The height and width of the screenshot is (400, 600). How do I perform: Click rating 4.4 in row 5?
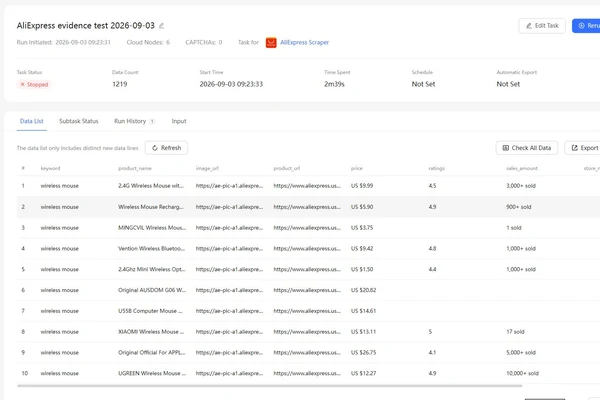point(432,269)
